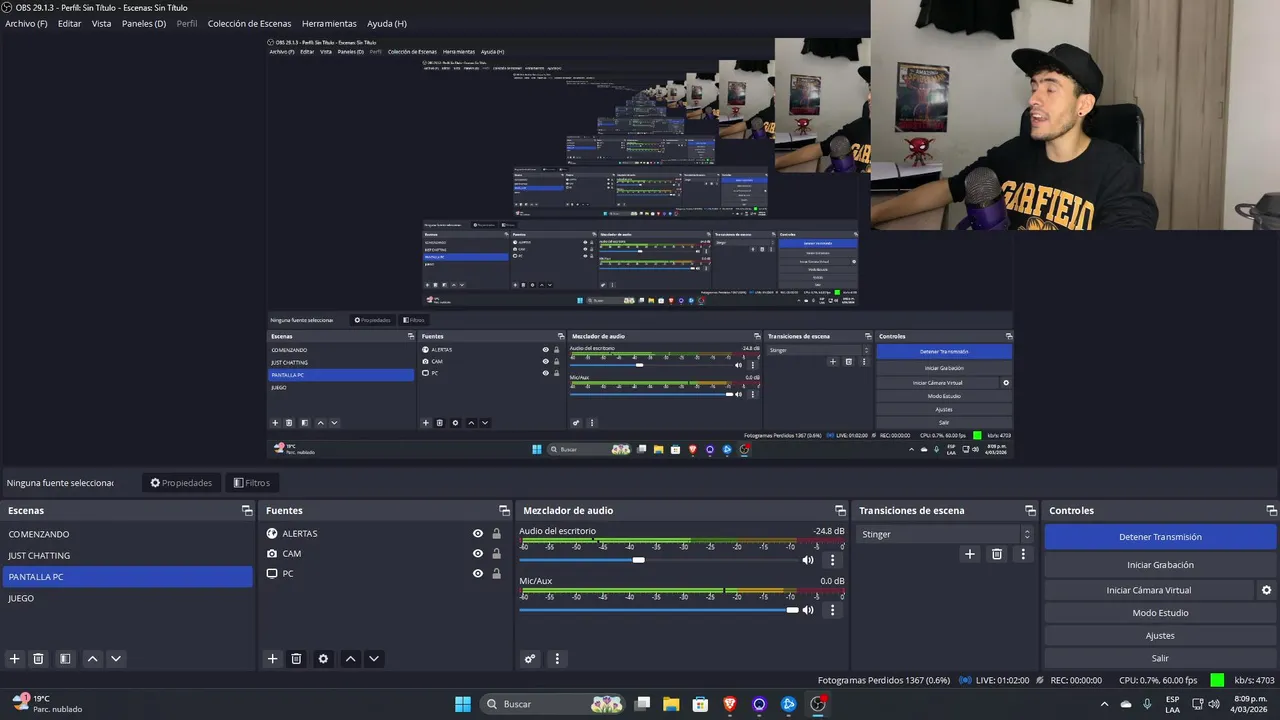1280x720 pixels.
Task: Click Salir button
Action: point(1160,658)
